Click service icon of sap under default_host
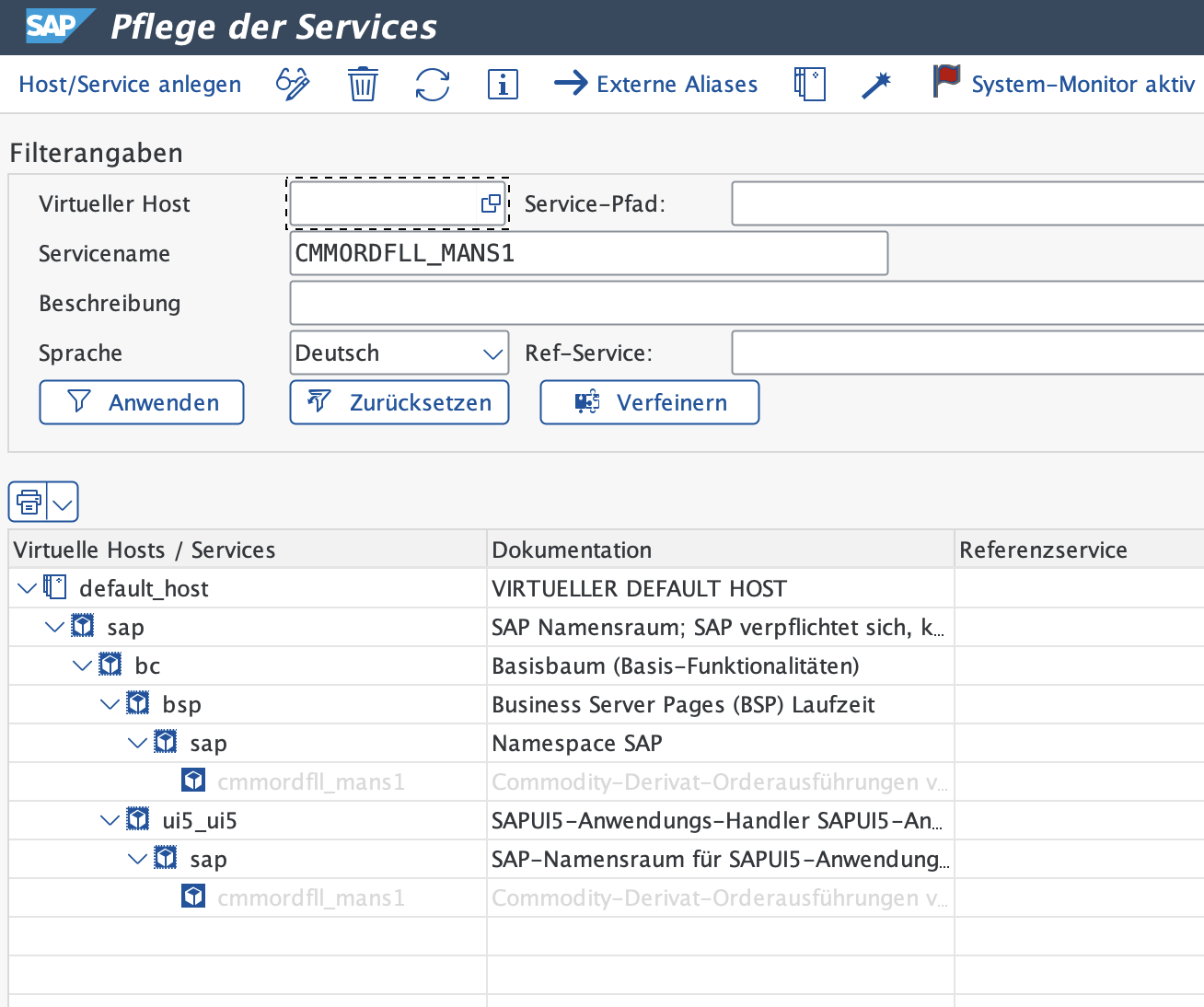The width and height of the screenshot is (1204, 1007). [83, 626]
